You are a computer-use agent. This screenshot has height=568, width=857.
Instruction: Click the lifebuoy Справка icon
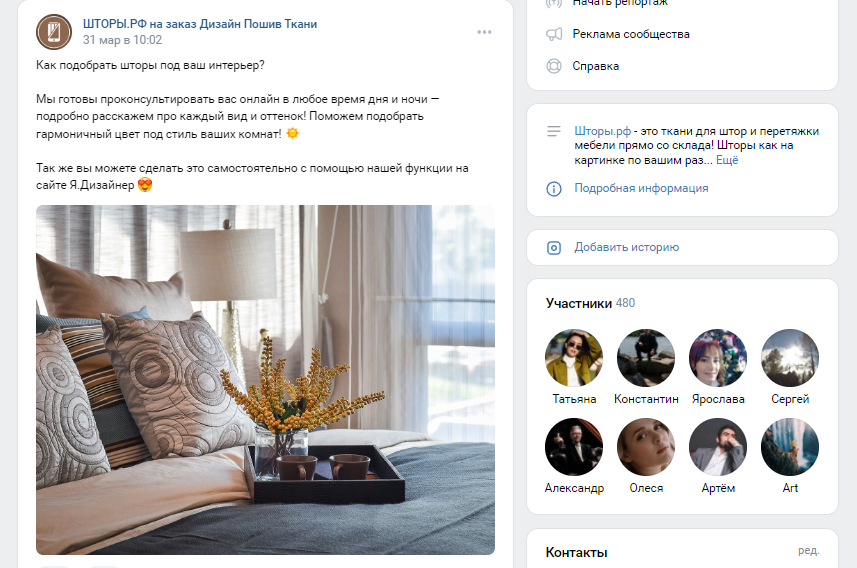(554, 66)
